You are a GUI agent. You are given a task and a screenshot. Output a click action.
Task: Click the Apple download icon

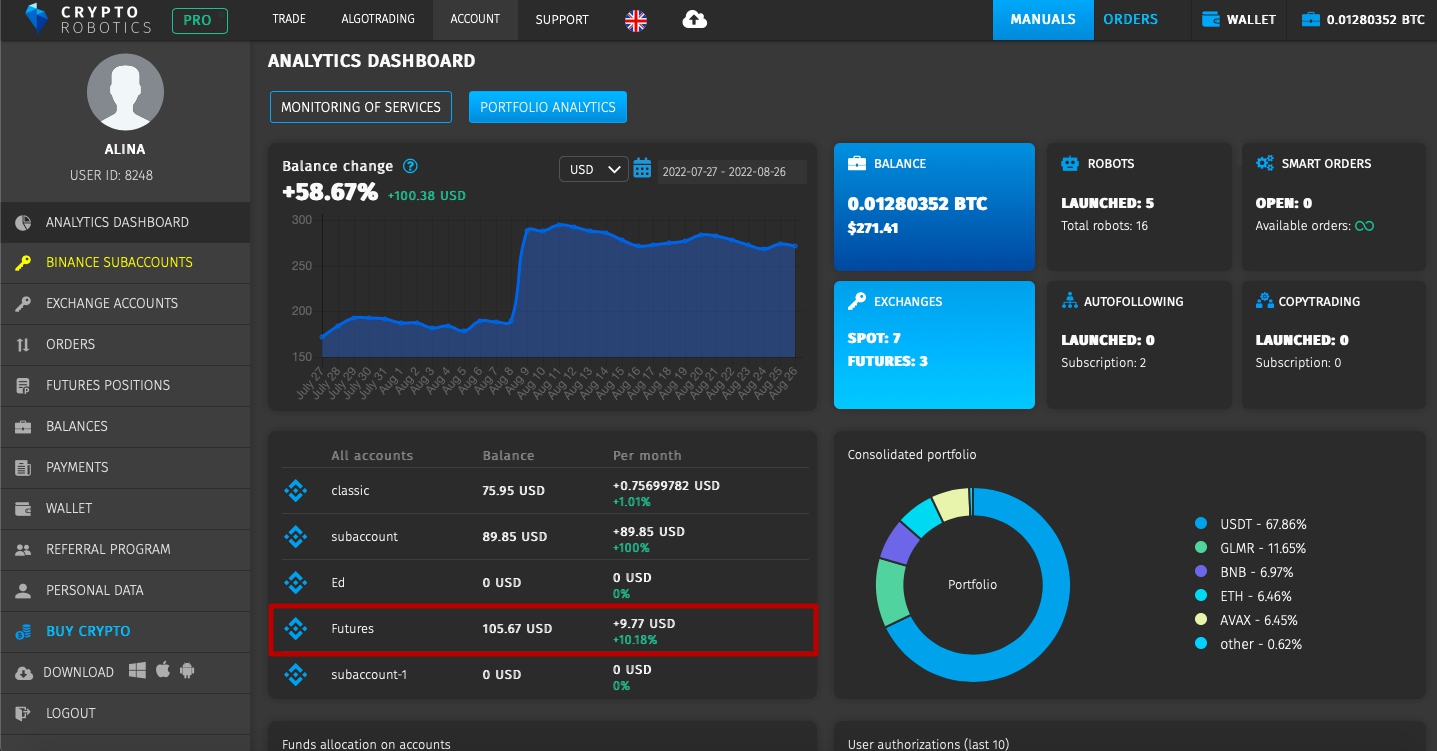[162, 671]
